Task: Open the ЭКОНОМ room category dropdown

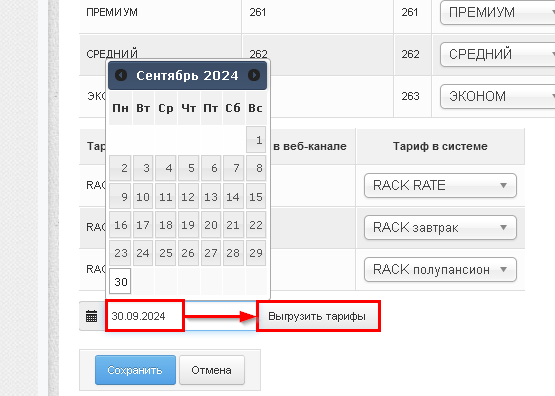Action: 497,96
